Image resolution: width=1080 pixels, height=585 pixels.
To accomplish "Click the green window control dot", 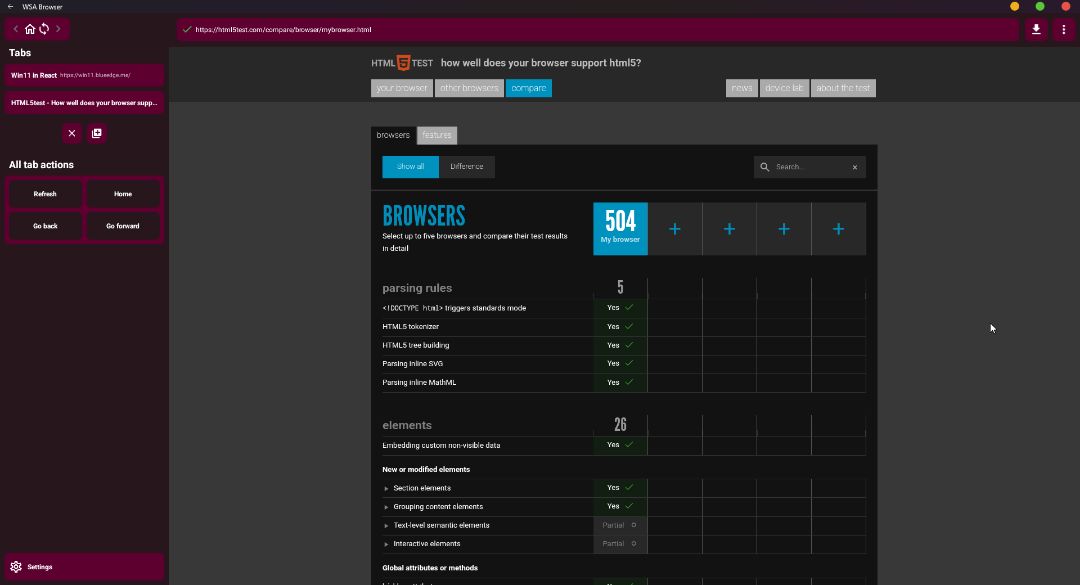I will (x=1040, y=6).
